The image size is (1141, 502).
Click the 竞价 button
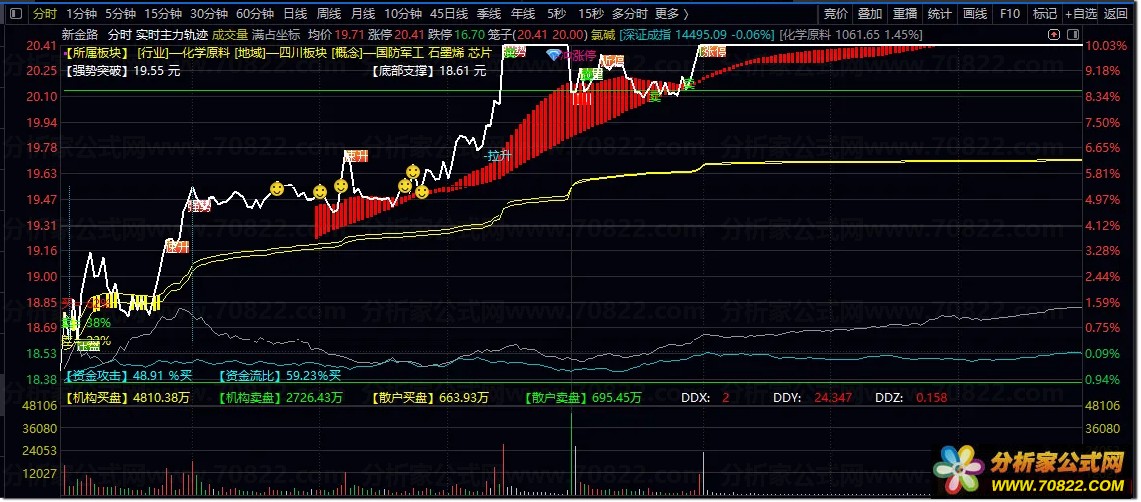pos(835,13)
